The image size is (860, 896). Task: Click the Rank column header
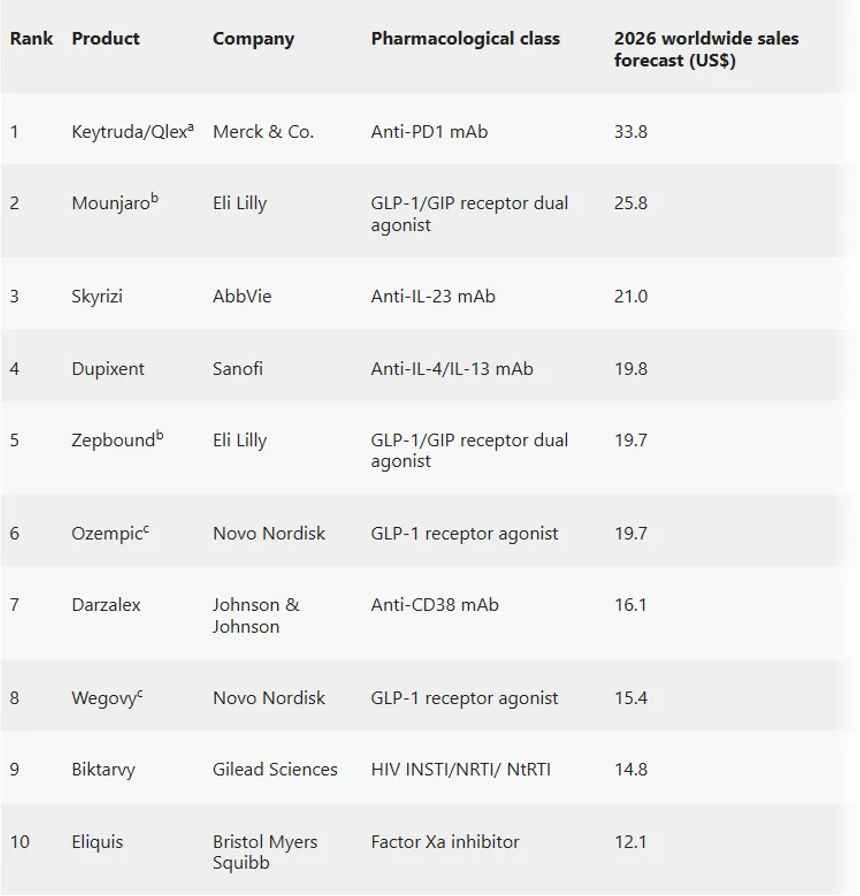(x=32, y=39)
